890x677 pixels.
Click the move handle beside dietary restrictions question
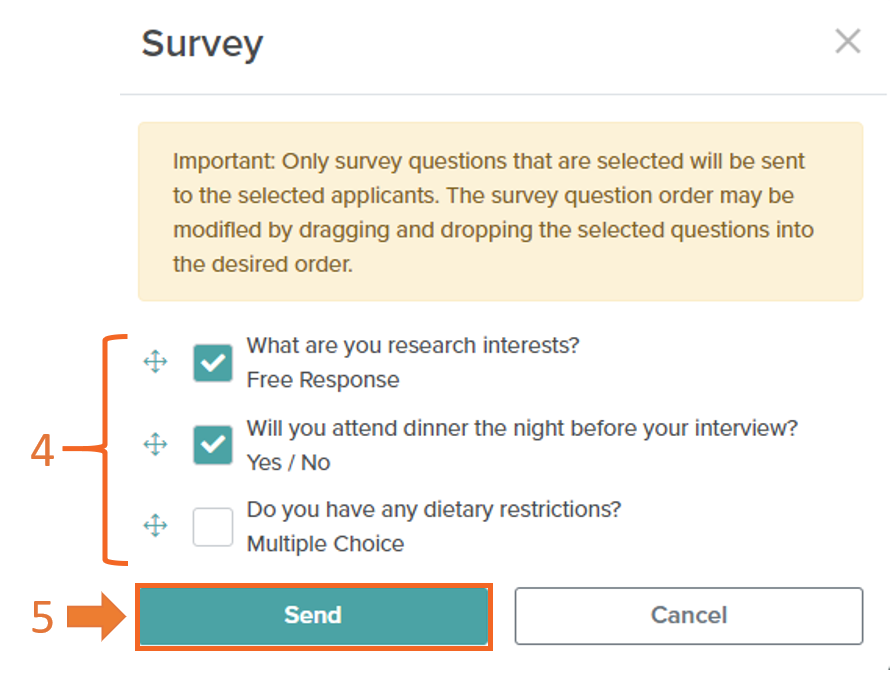point(156,525)
